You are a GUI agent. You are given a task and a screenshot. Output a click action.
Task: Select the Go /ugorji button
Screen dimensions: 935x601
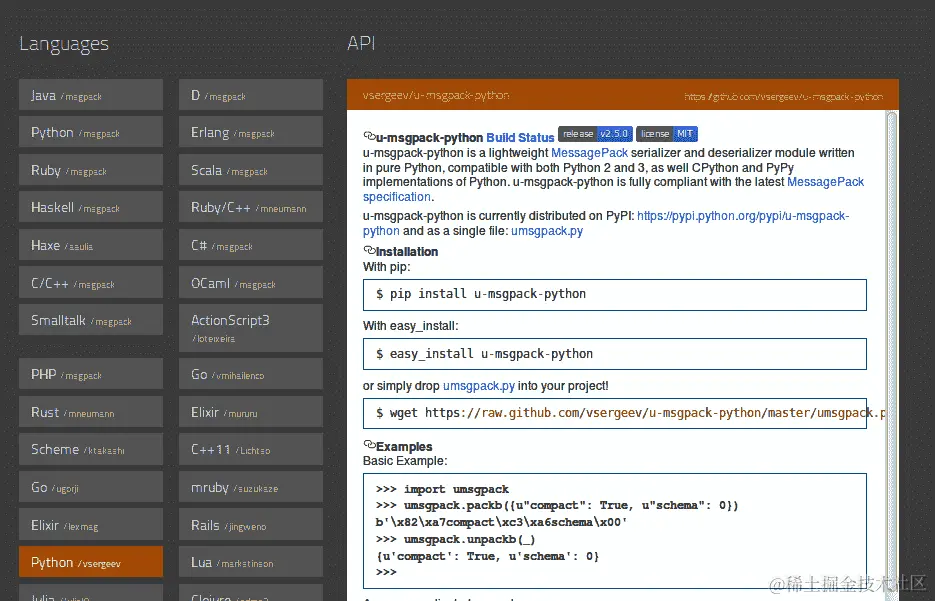pyautogui.click(x=91, y=487)
